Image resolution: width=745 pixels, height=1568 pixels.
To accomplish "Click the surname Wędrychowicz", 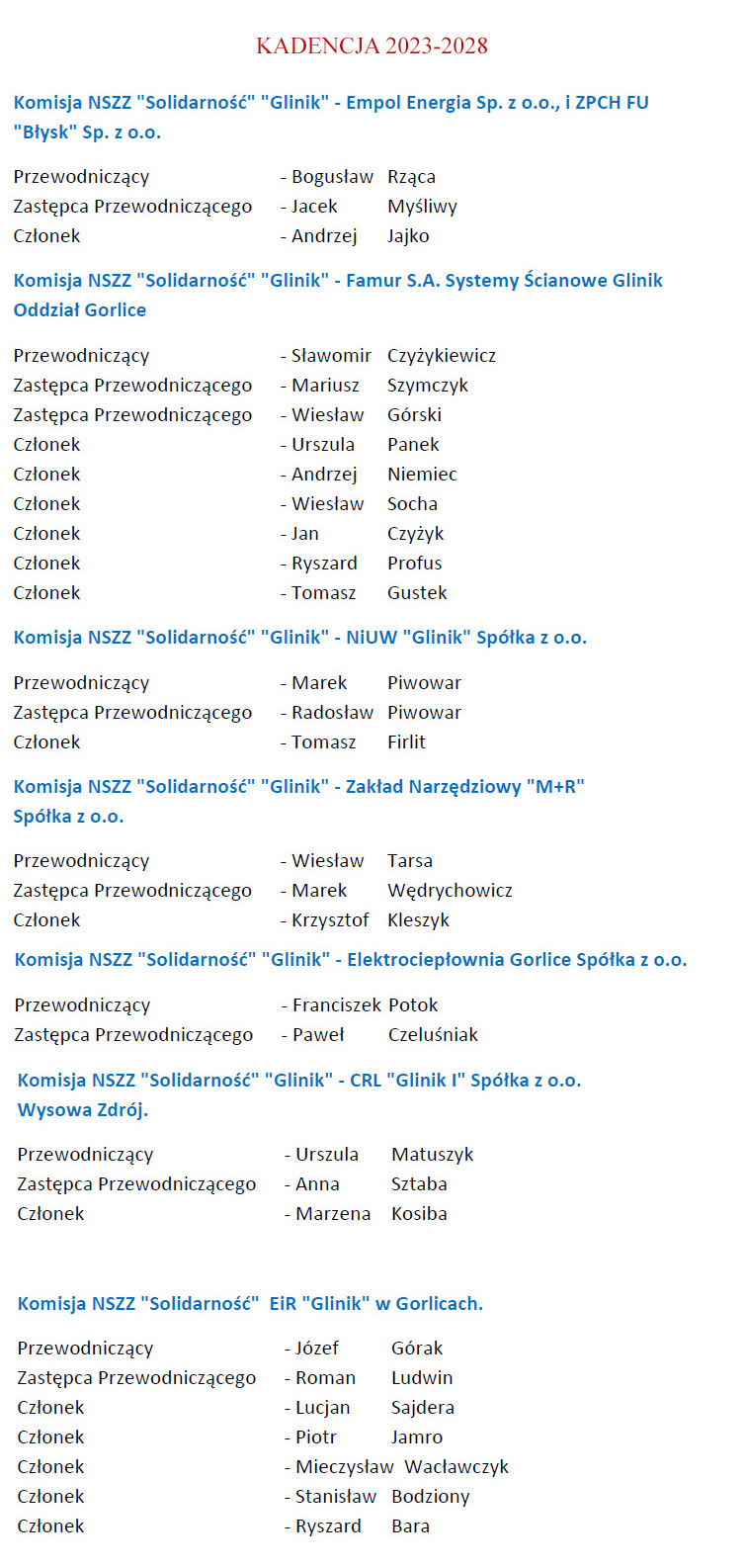I will tap(450, 891).
